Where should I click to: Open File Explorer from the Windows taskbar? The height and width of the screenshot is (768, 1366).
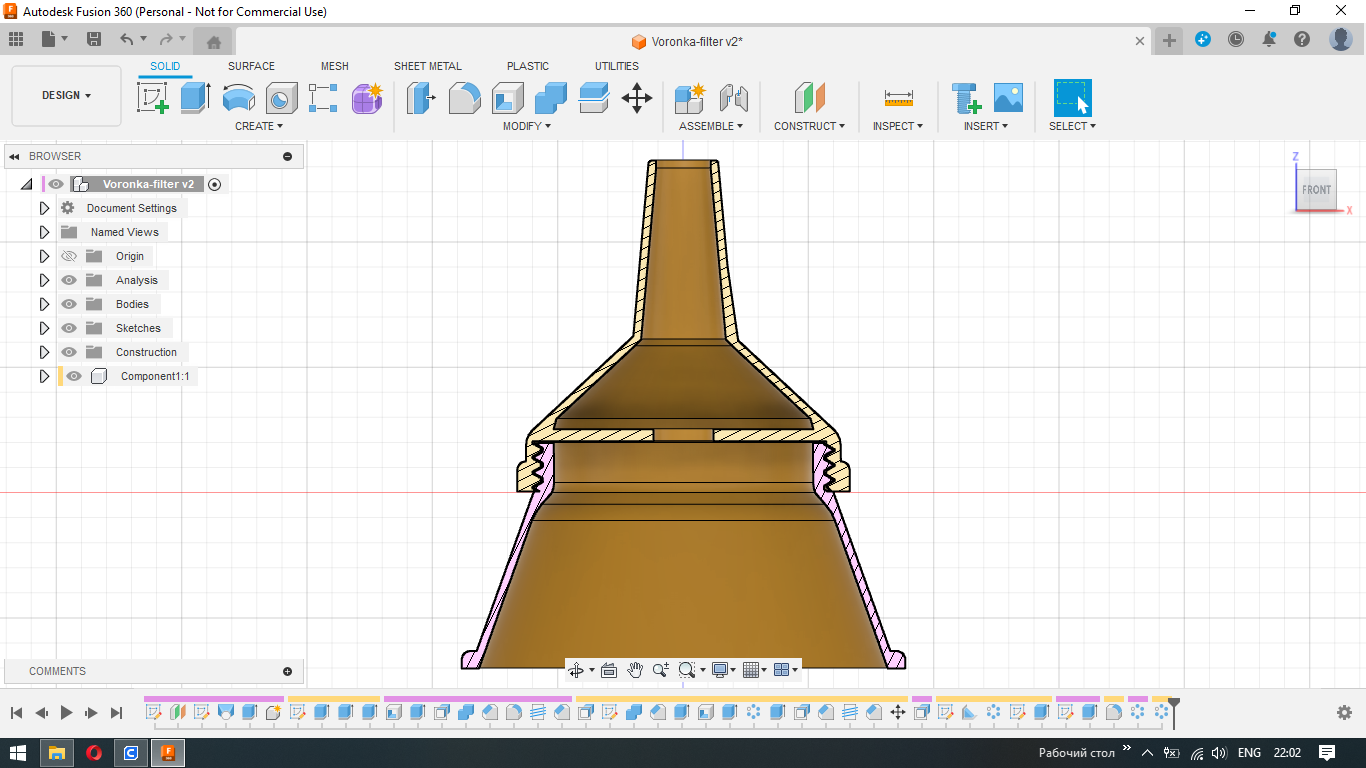click(x=57, y=752)
